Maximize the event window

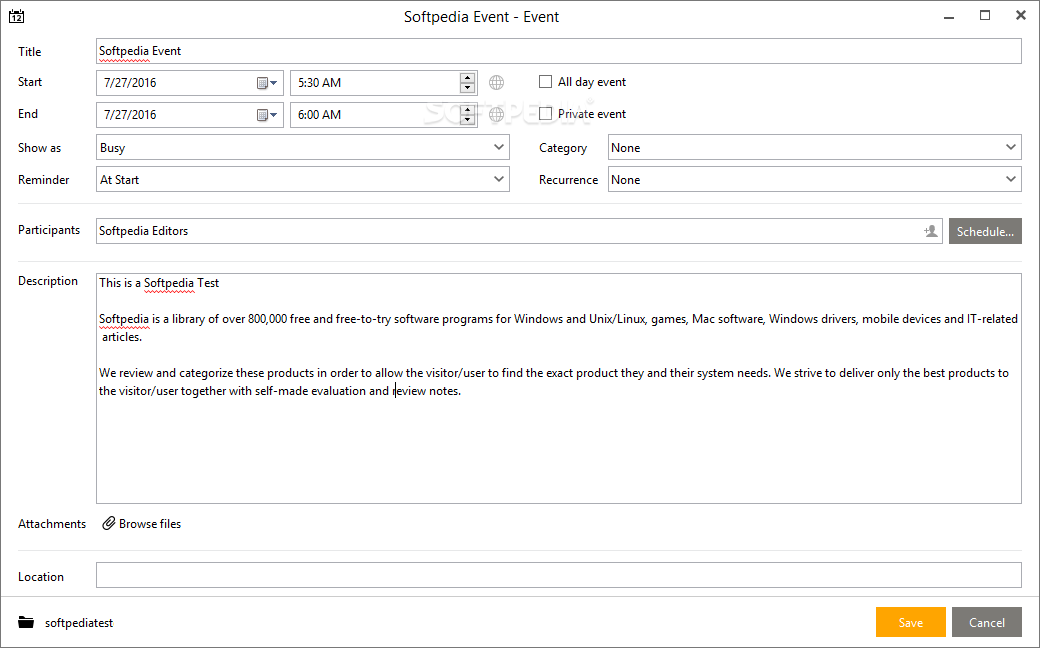coord(985,16)
